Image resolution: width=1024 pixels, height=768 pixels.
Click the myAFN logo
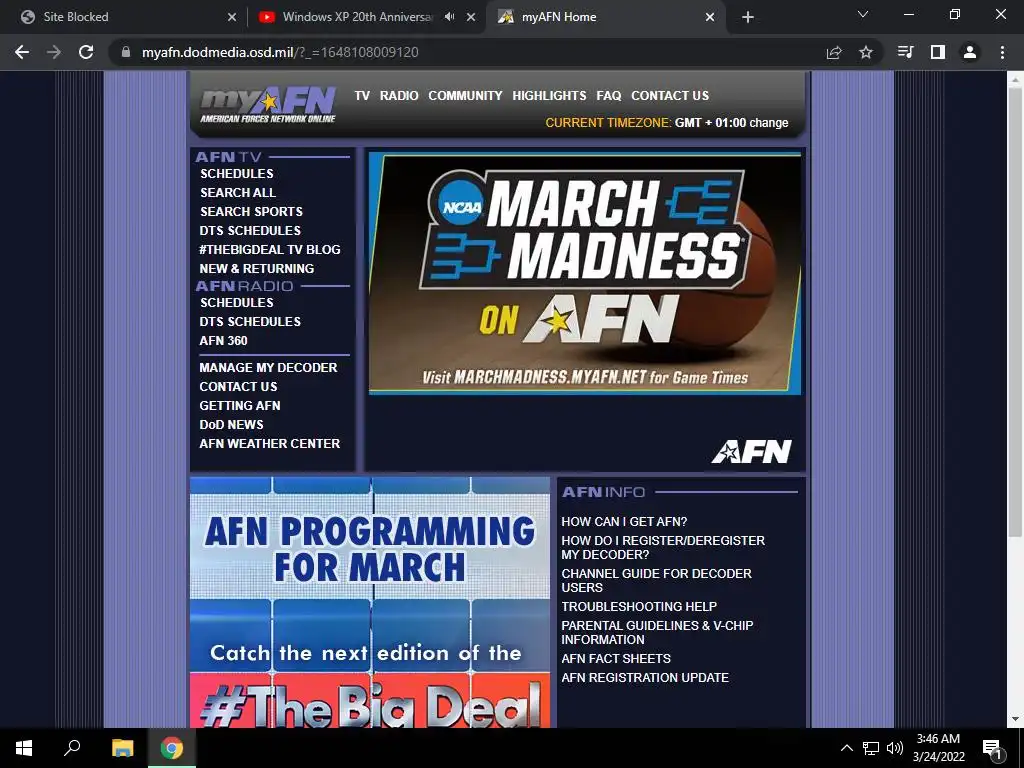coord(268,104)
